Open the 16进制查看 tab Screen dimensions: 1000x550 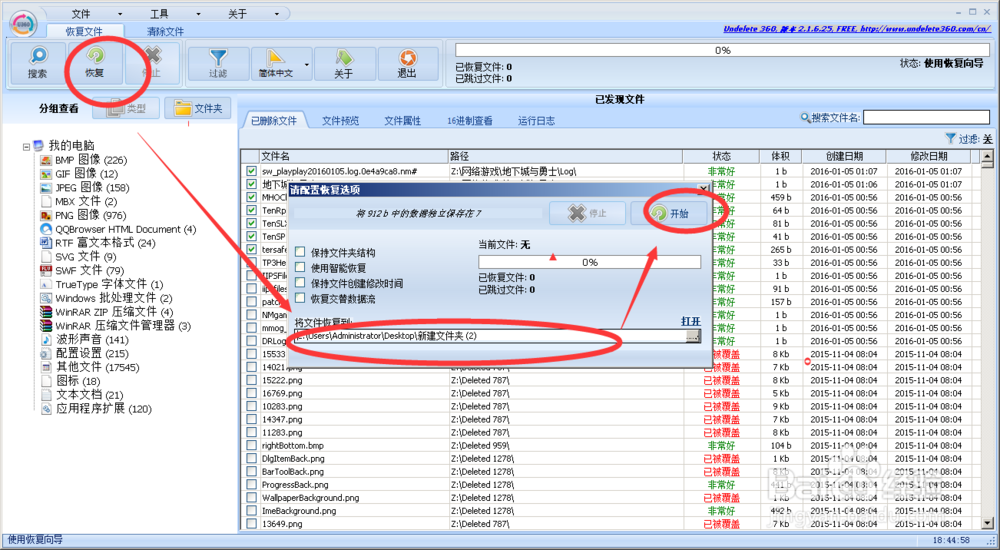coord(469,120)
